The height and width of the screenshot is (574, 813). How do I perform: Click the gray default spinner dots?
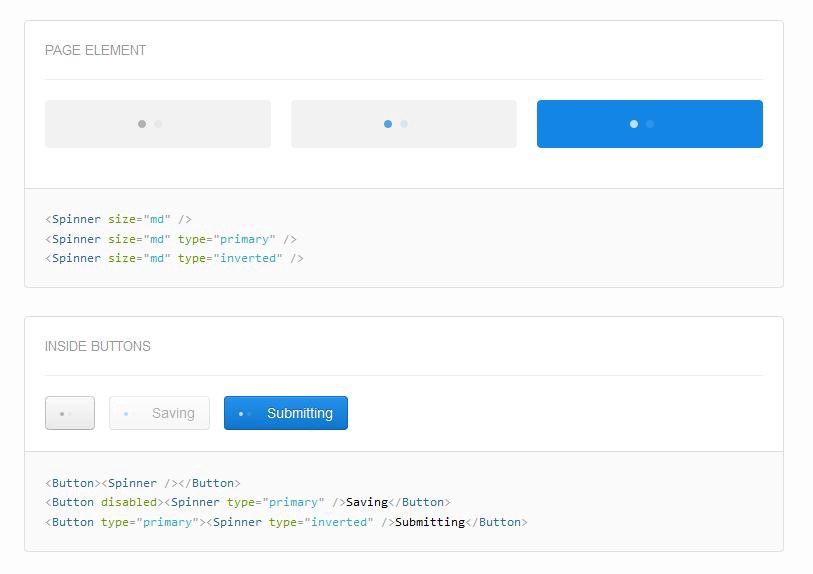(x=150, y=124)
